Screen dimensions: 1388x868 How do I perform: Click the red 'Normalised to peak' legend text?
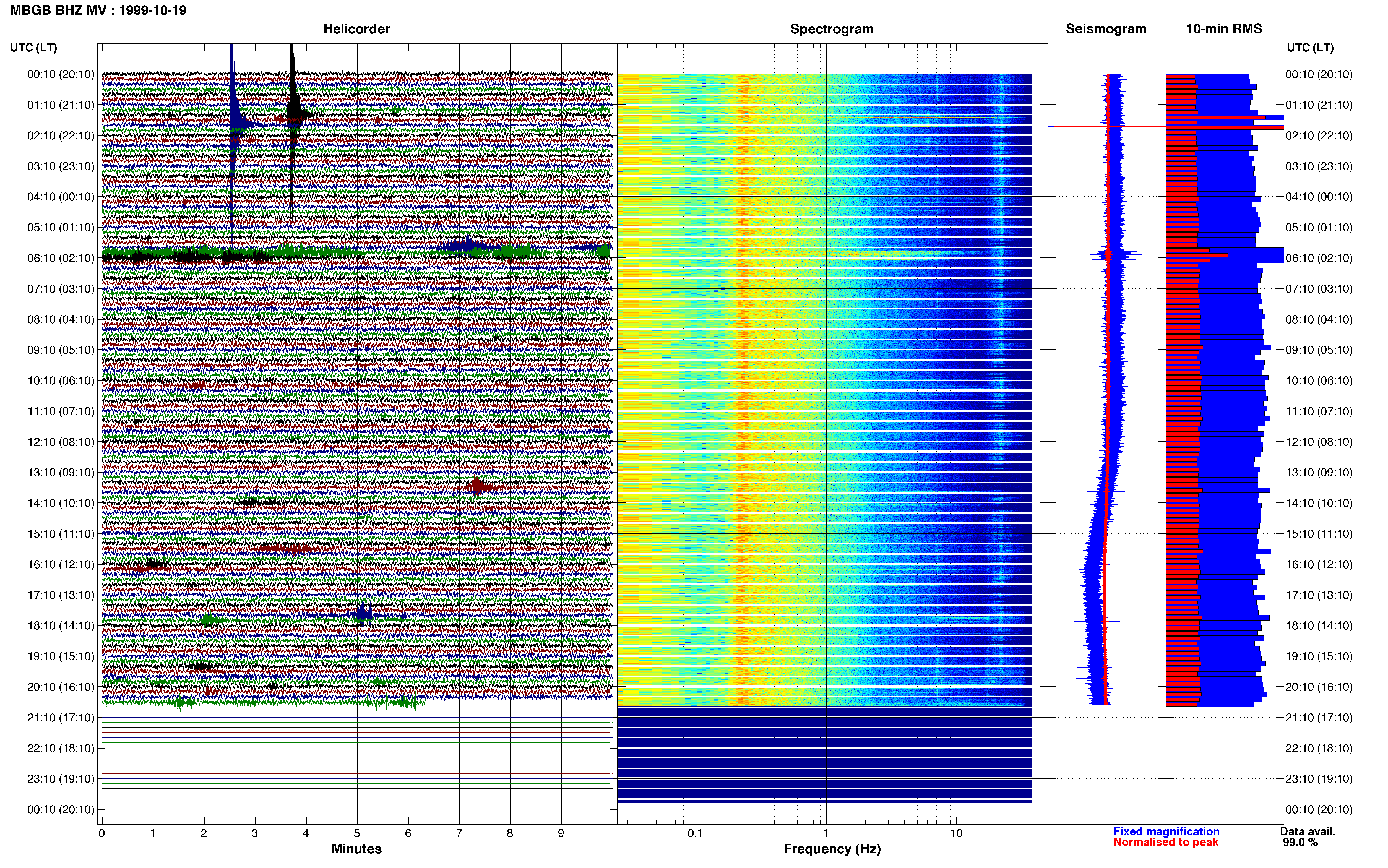click(x=1165, y=843)
